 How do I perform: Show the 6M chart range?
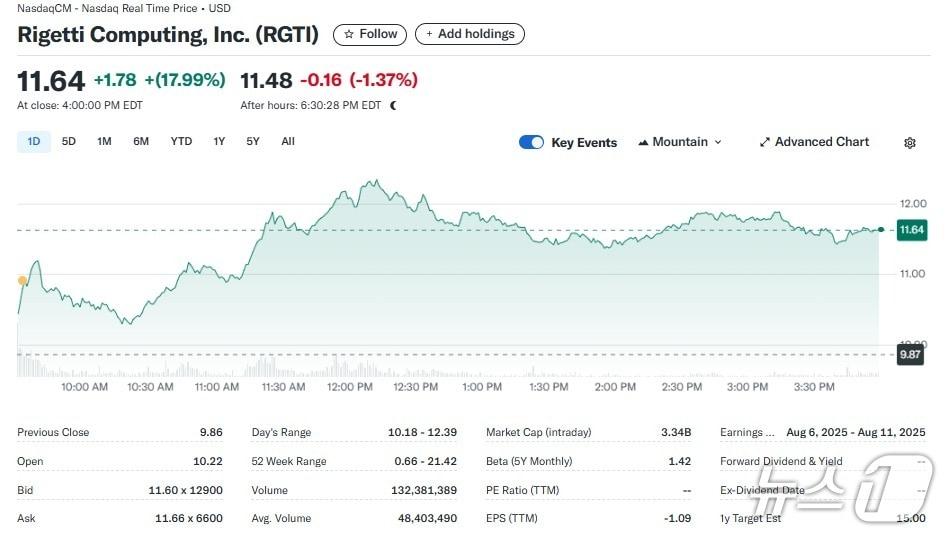click(141, 142)
